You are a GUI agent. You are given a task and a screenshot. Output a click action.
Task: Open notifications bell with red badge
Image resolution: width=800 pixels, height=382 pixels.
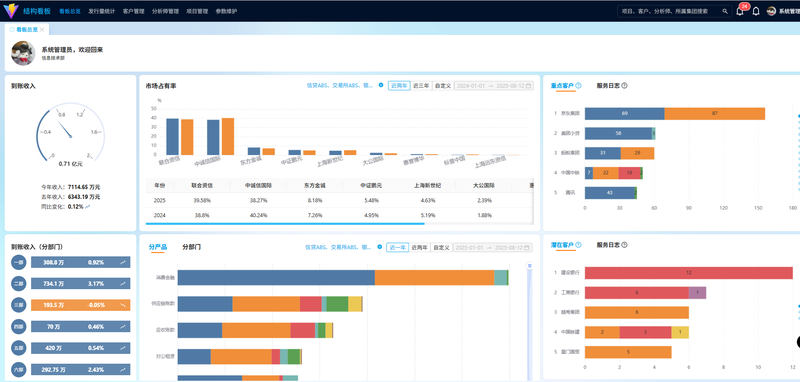pos(740,11)
